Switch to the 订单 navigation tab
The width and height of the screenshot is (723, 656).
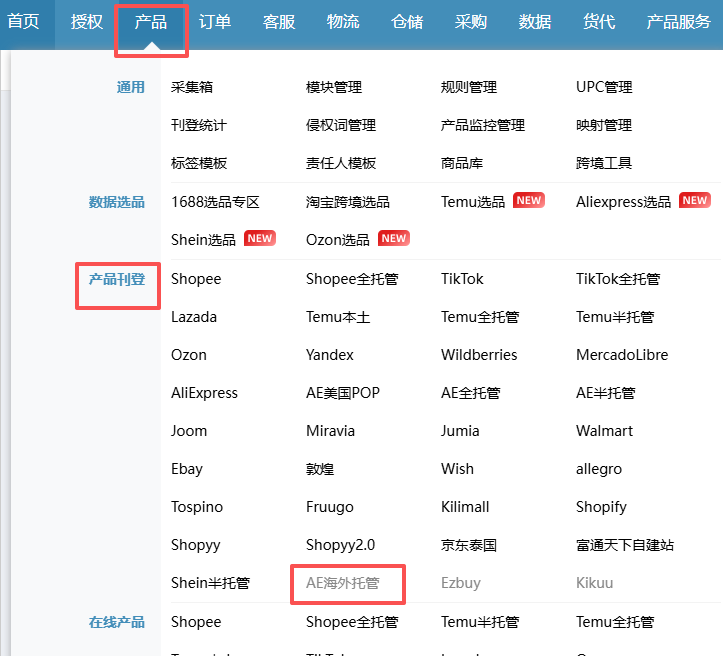point(215,22)
